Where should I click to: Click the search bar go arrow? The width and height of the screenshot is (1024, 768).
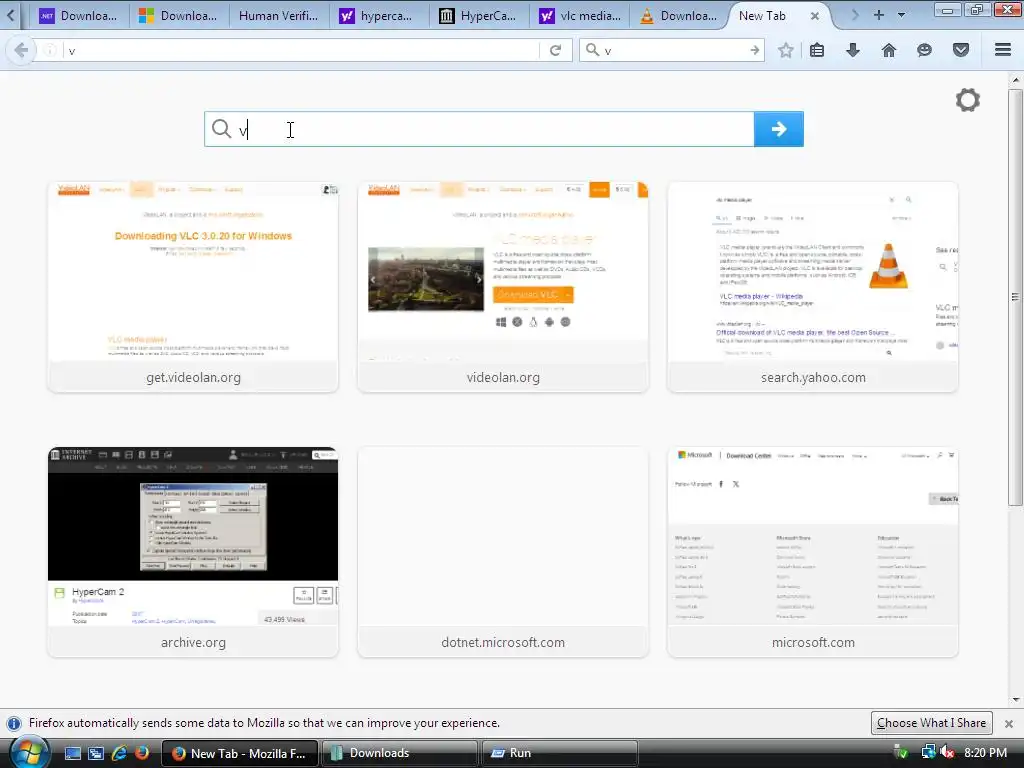(754, 50)
